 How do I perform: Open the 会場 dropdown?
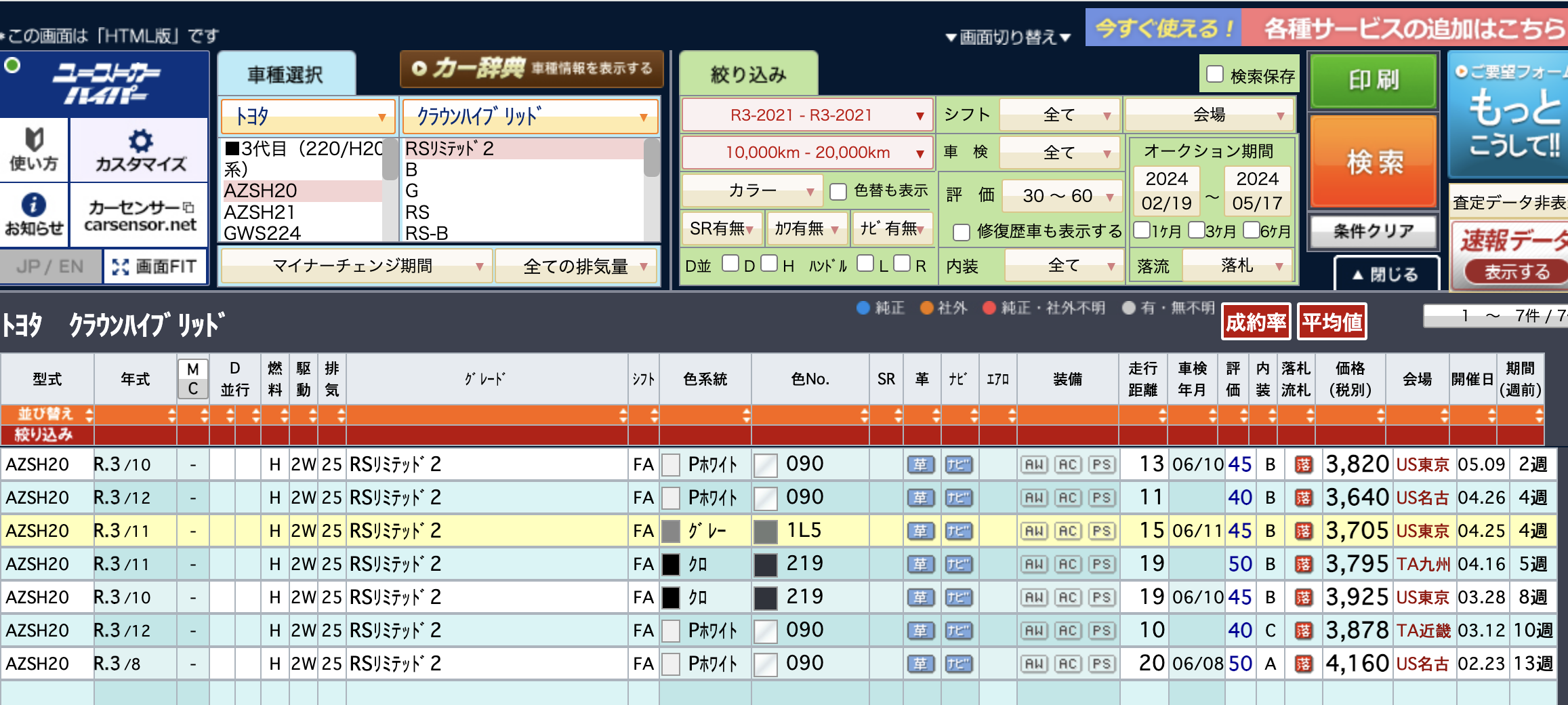1210,115
